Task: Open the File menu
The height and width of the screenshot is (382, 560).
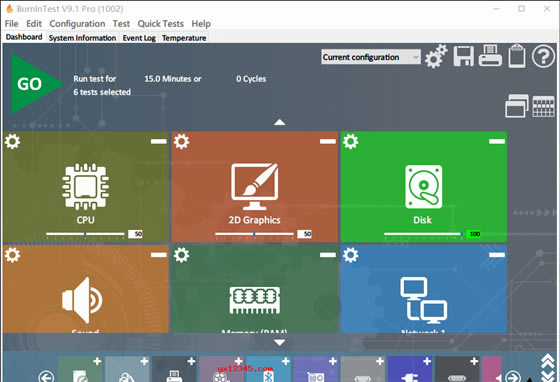Action: (x=11, y=24)
